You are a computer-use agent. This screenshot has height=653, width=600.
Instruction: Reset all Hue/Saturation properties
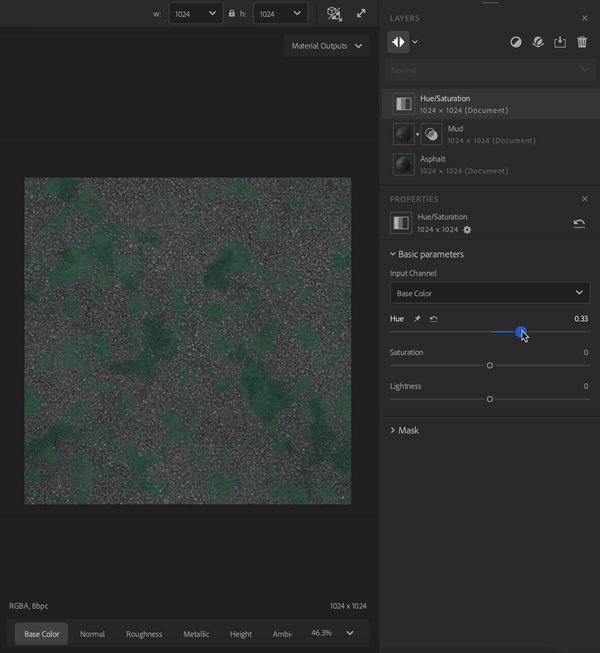pos(579,223)
